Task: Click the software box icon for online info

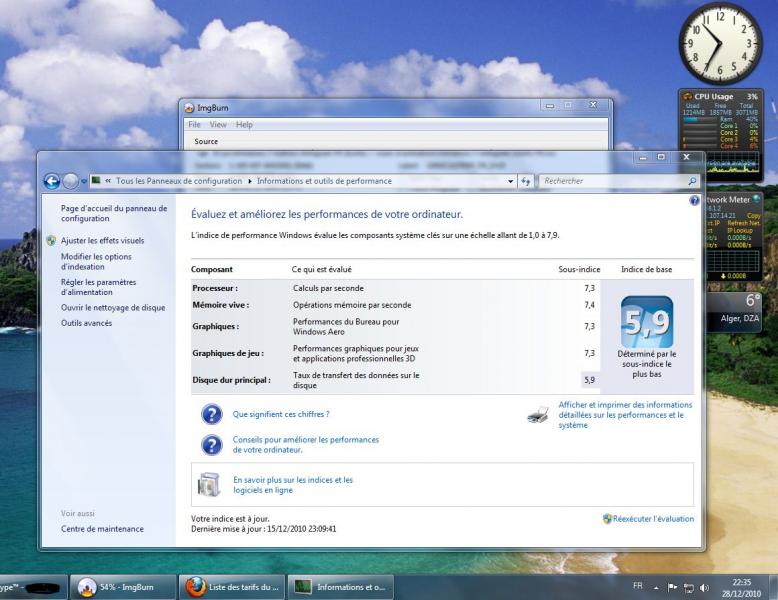Action: click(x=209, y=485)
